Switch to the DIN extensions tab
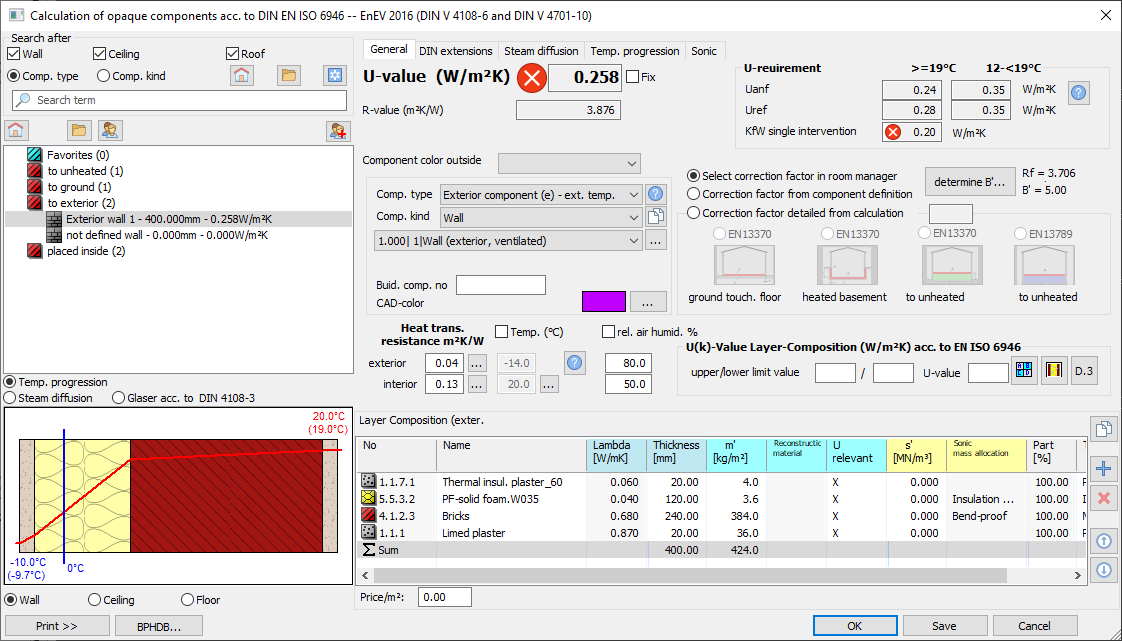Viewport: 1122px width, 641px height. pos(456,51)
